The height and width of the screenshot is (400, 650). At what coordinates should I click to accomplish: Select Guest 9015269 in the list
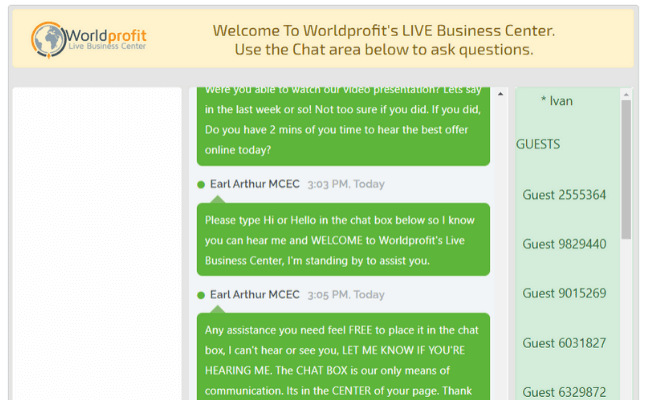(x=564, y=293)
